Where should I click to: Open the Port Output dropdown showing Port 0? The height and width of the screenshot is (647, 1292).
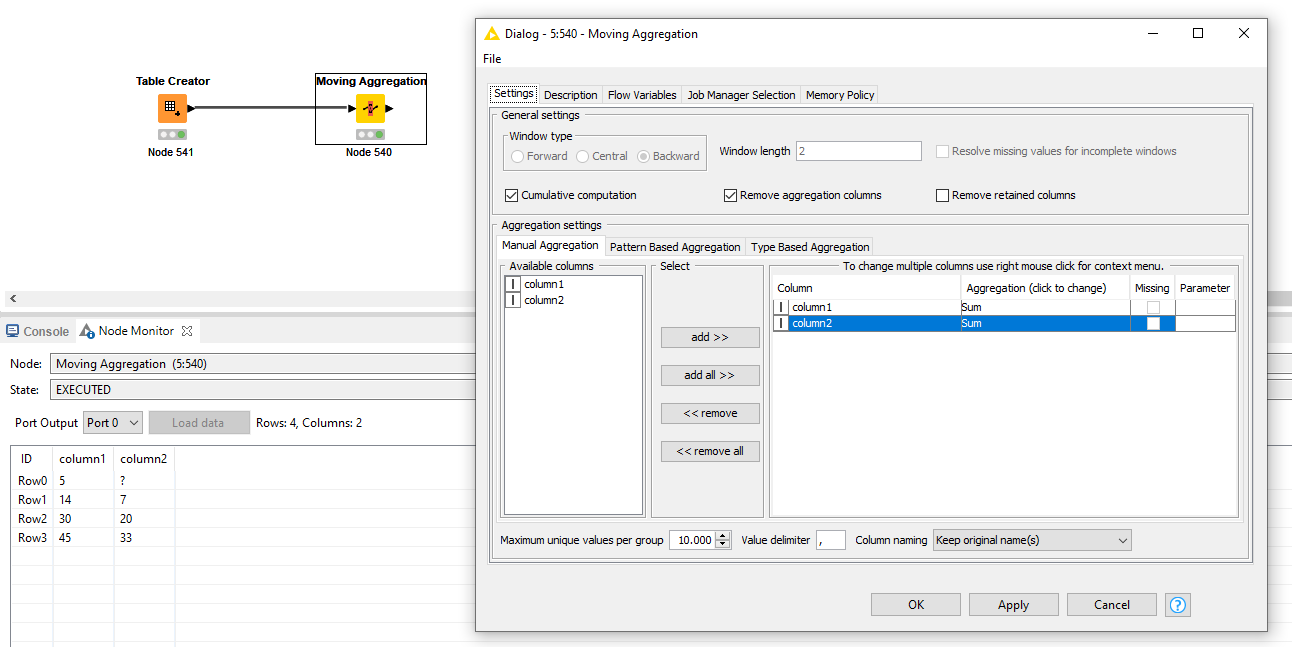(112, 422)
